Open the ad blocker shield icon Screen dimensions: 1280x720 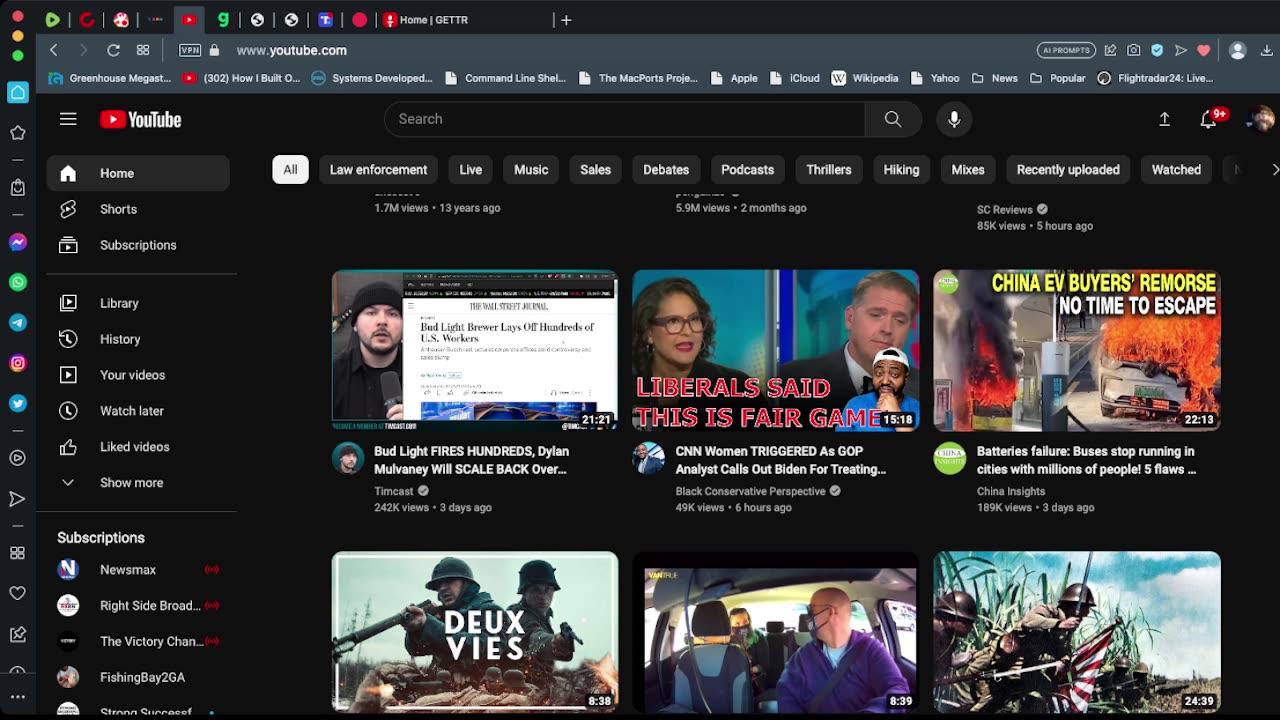[1157, 50]
